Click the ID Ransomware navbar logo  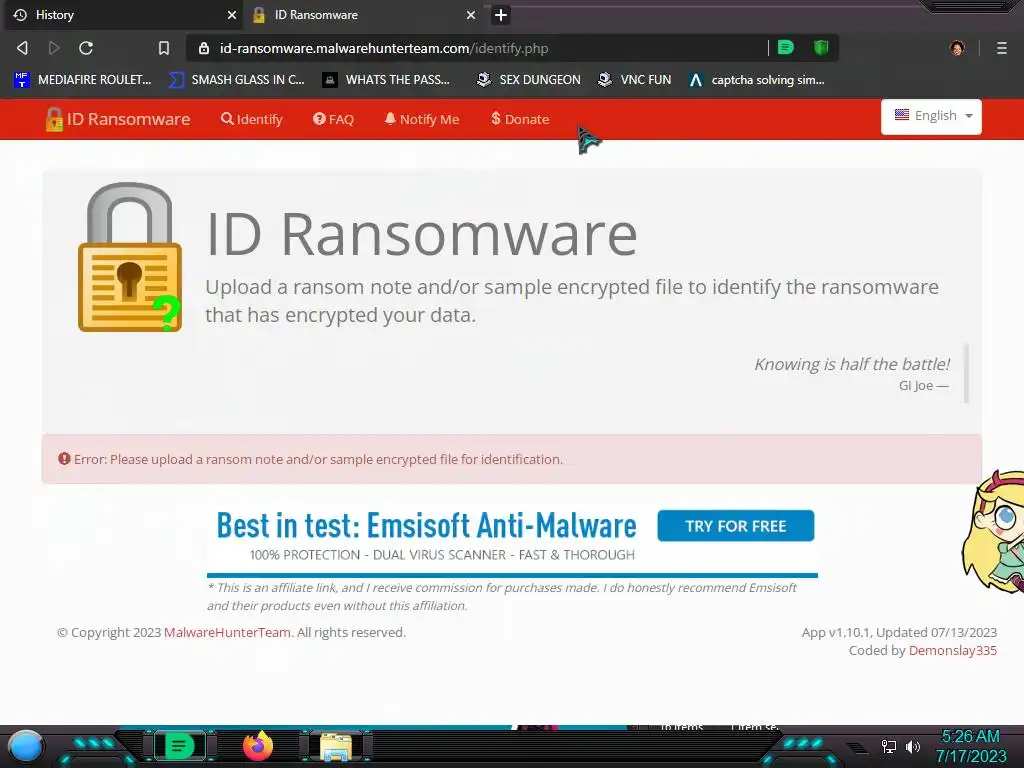pyautogui.click(x=118, y=120)
